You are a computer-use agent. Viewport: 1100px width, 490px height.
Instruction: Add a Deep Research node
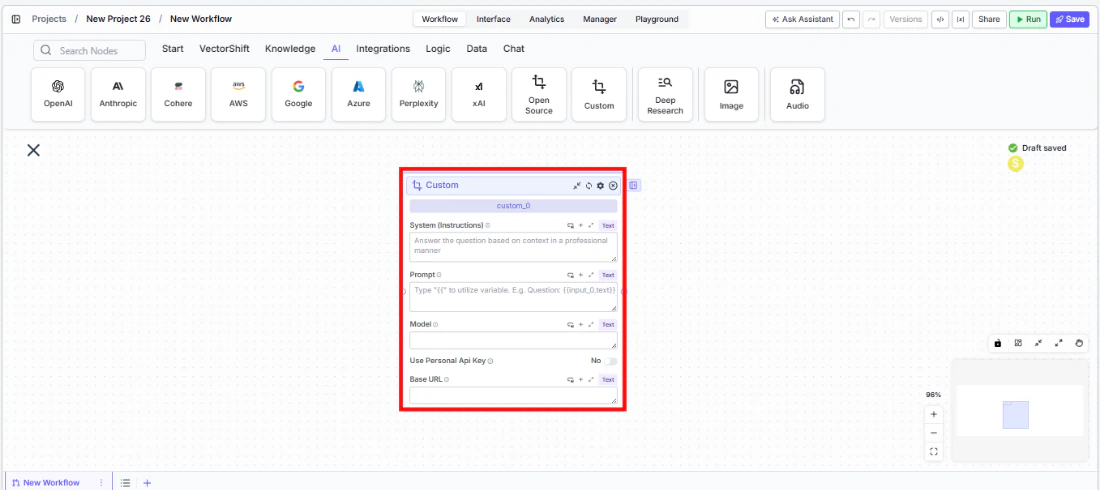(x=665, y=94)
